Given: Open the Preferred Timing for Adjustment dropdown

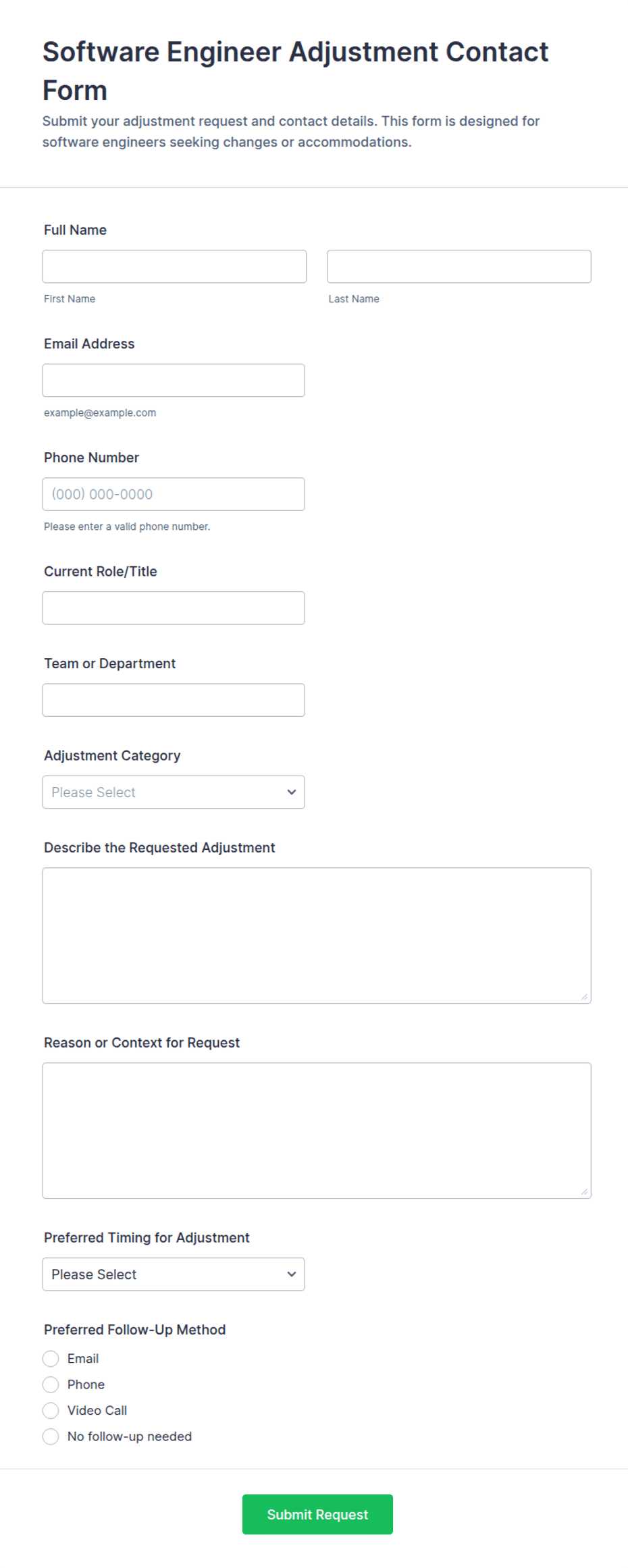Looking at the screenshot, I should 174,1274.
